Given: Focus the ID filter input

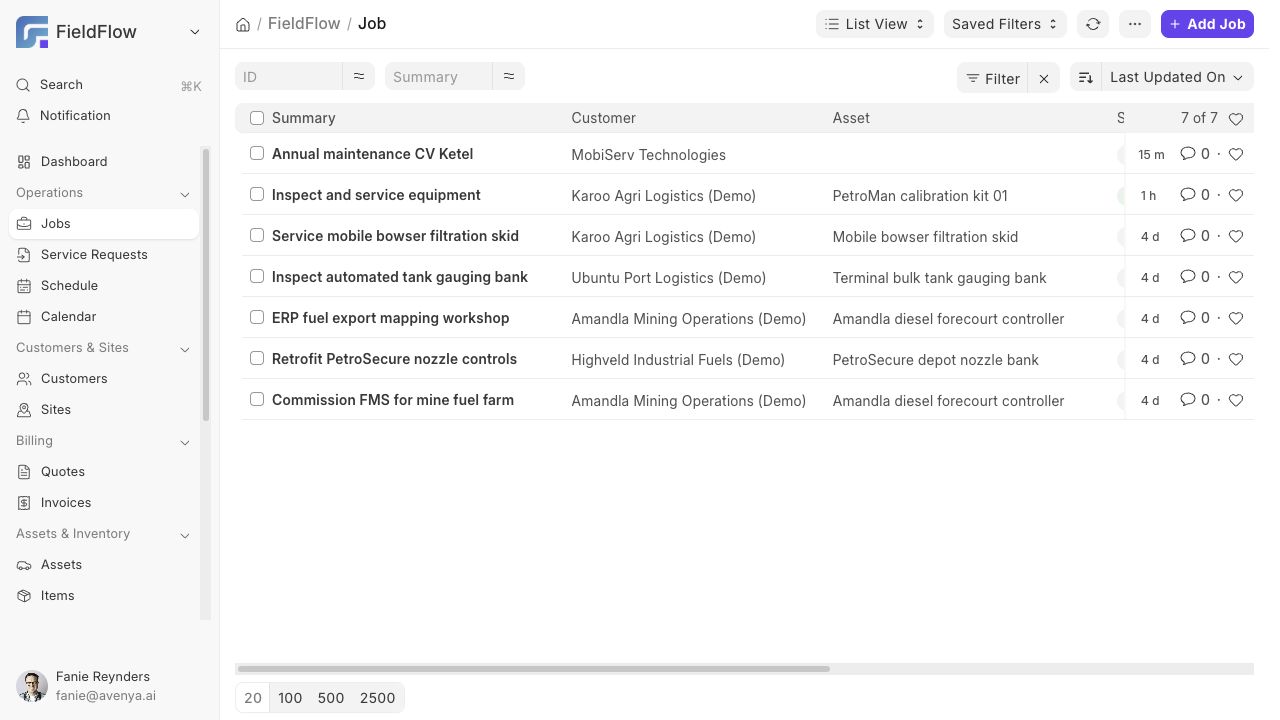Looking at the screenshot, I should 289,76.
